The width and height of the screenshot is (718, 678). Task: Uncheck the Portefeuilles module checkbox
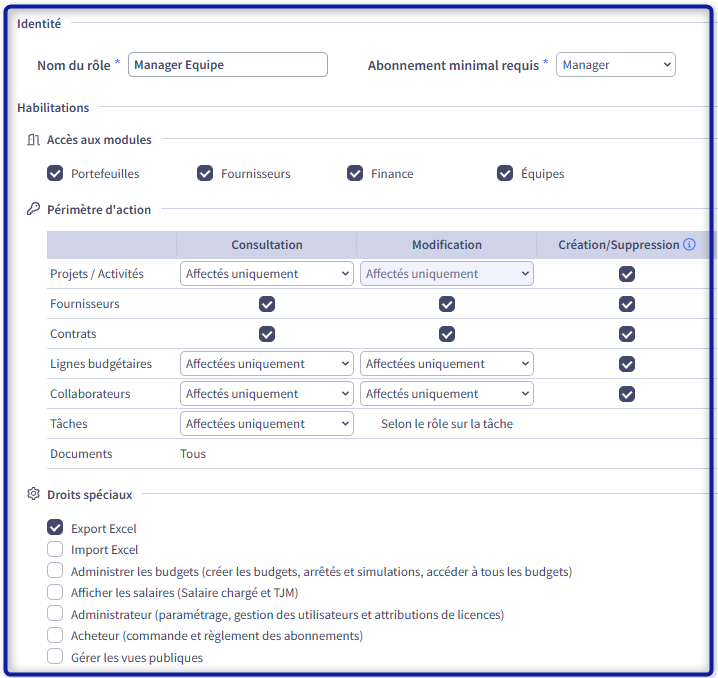point(55,174)
